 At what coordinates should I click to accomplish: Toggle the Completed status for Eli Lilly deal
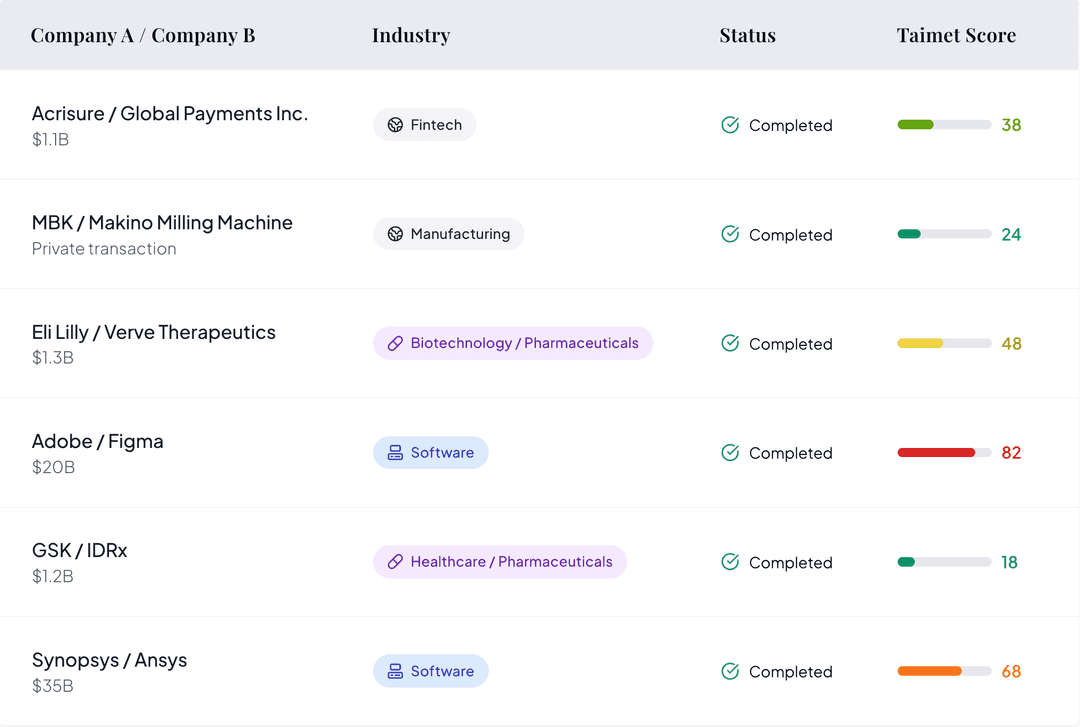tap(777, 343)
